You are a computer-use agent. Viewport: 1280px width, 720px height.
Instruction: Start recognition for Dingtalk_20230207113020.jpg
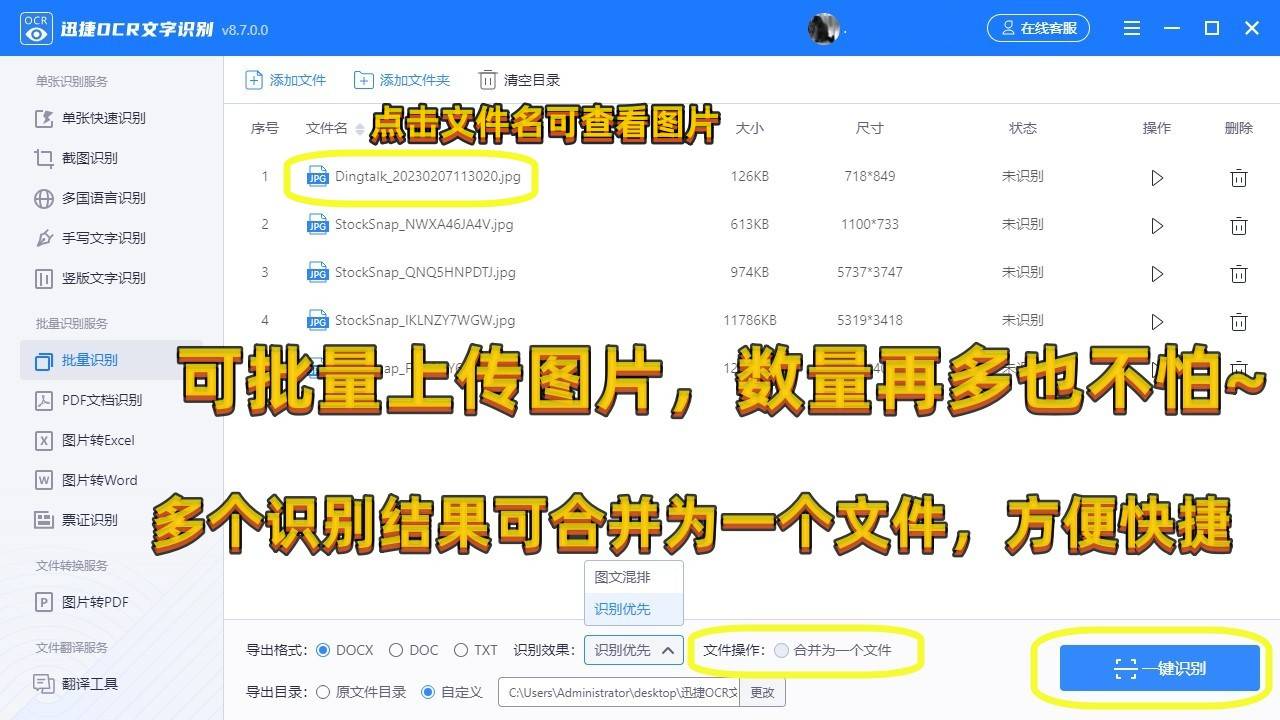(x=1157, y=178)
